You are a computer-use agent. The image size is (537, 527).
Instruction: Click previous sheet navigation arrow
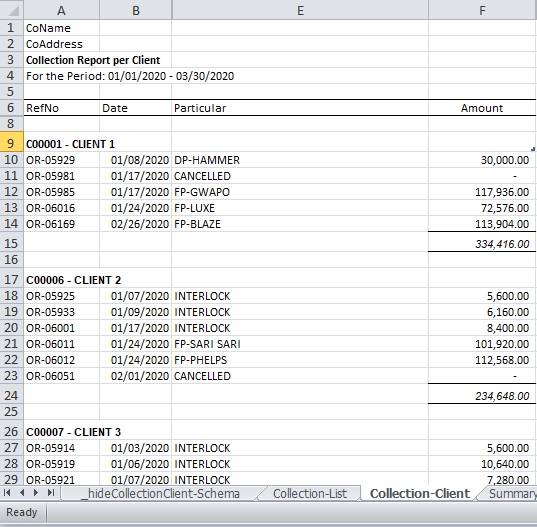point(22,493)
